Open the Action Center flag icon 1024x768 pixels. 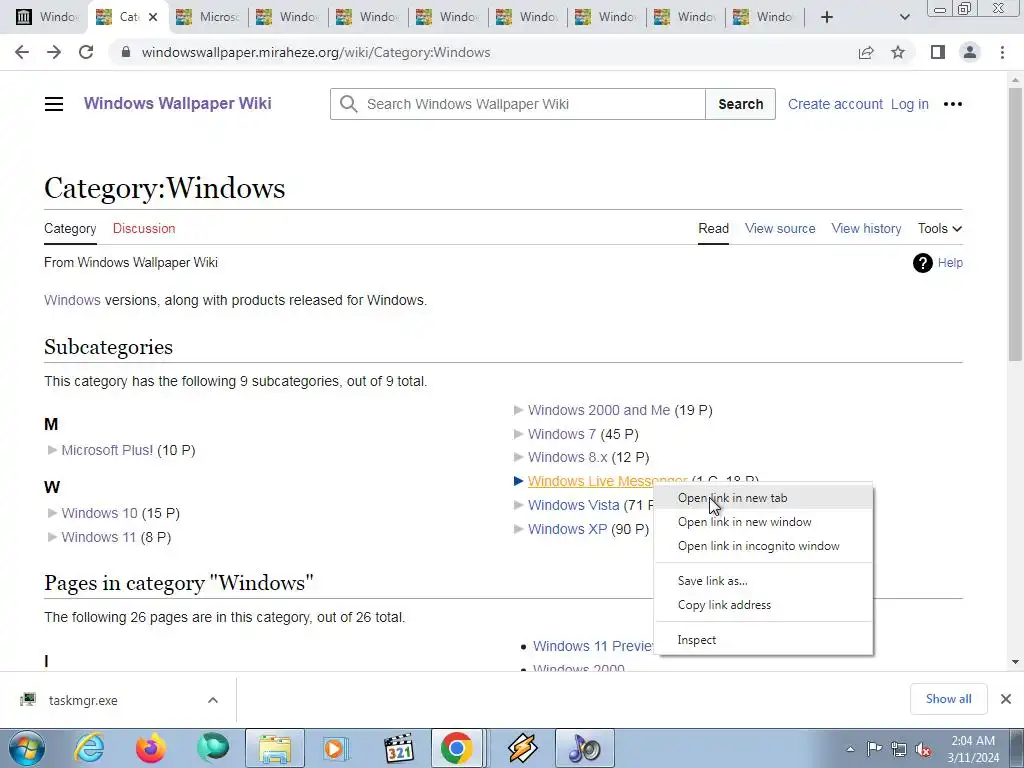point(874,749)
